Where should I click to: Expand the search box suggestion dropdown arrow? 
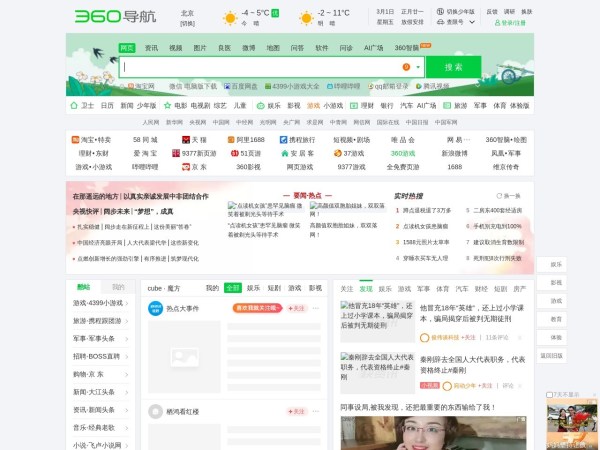tap(417, 67)
